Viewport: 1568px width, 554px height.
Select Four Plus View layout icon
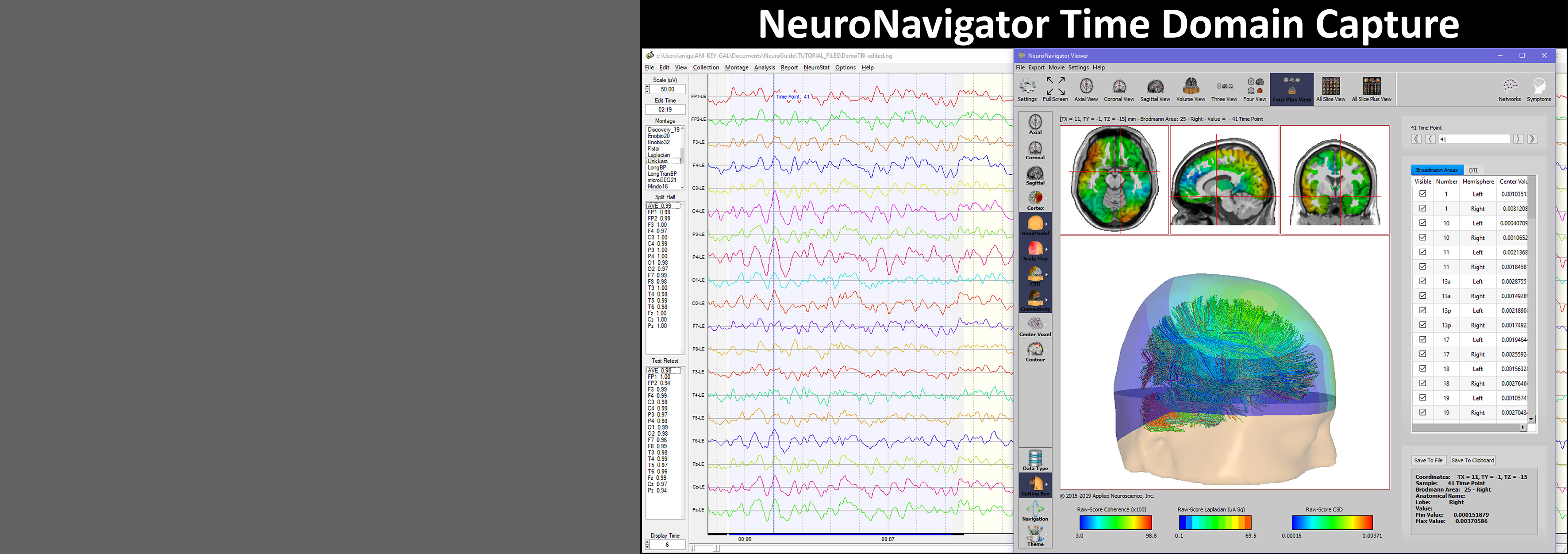click(x=1291, y=89)
